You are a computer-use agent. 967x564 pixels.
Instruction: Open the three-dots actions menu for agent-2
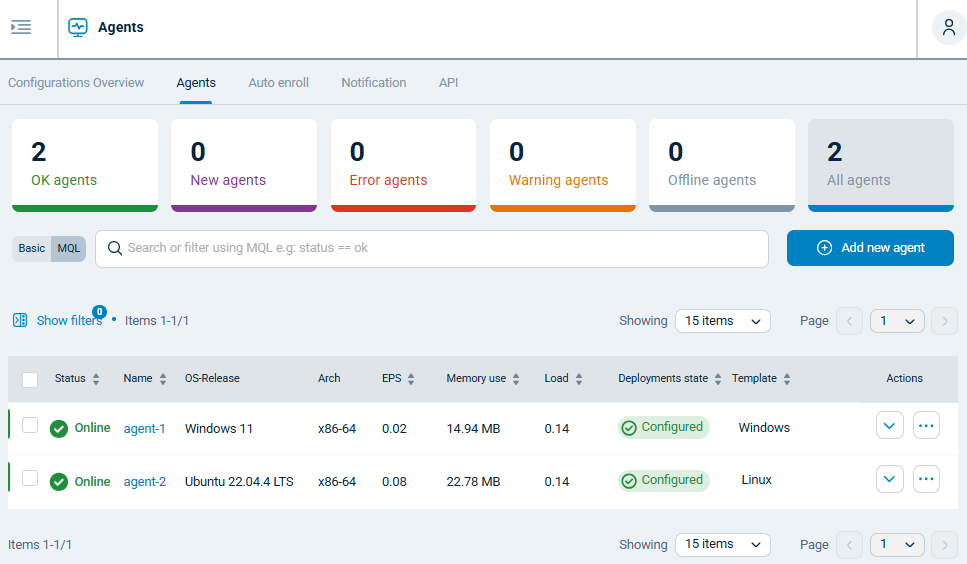(x=926, y=479)
